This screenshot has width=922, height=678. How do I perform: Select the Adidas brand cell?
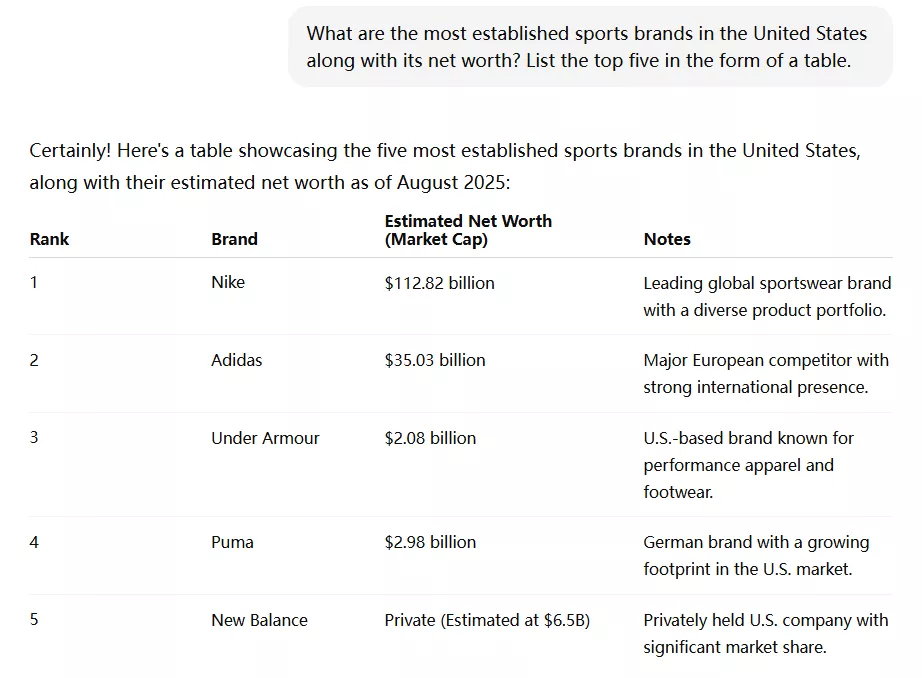click(x=237, y=360)
